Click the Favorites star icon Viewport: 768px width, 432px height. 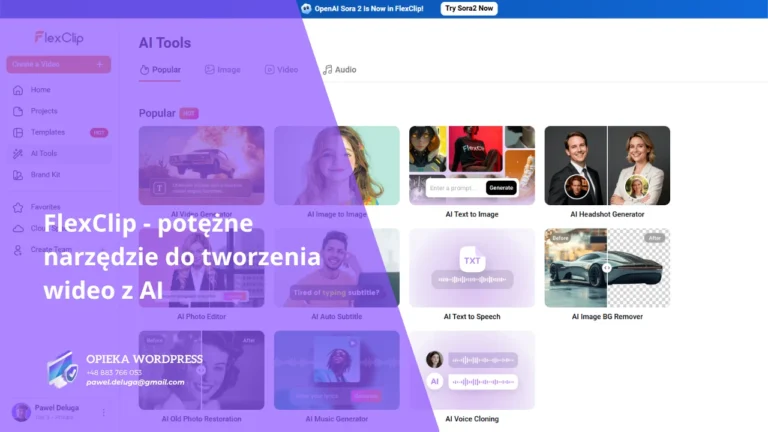18,207
